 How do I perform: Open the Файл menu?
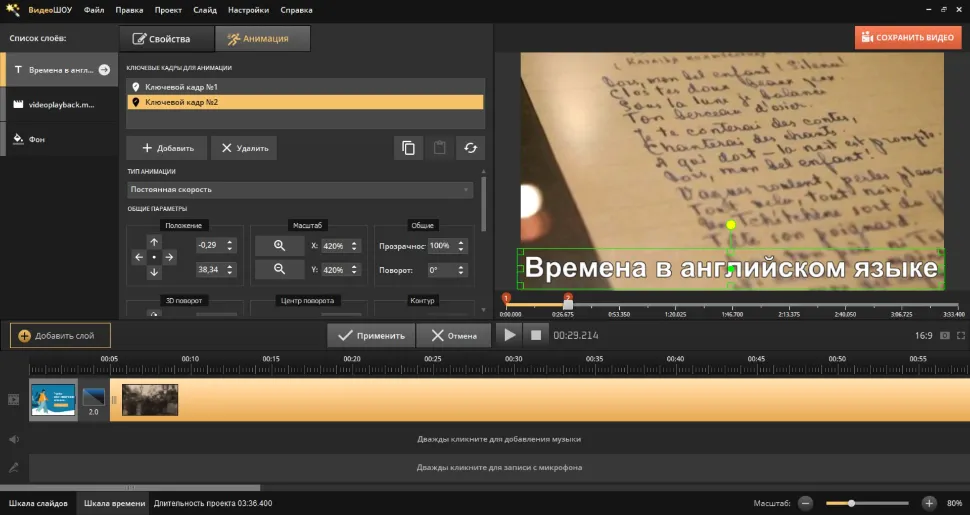pyautogui.click(x=94, y=10)
